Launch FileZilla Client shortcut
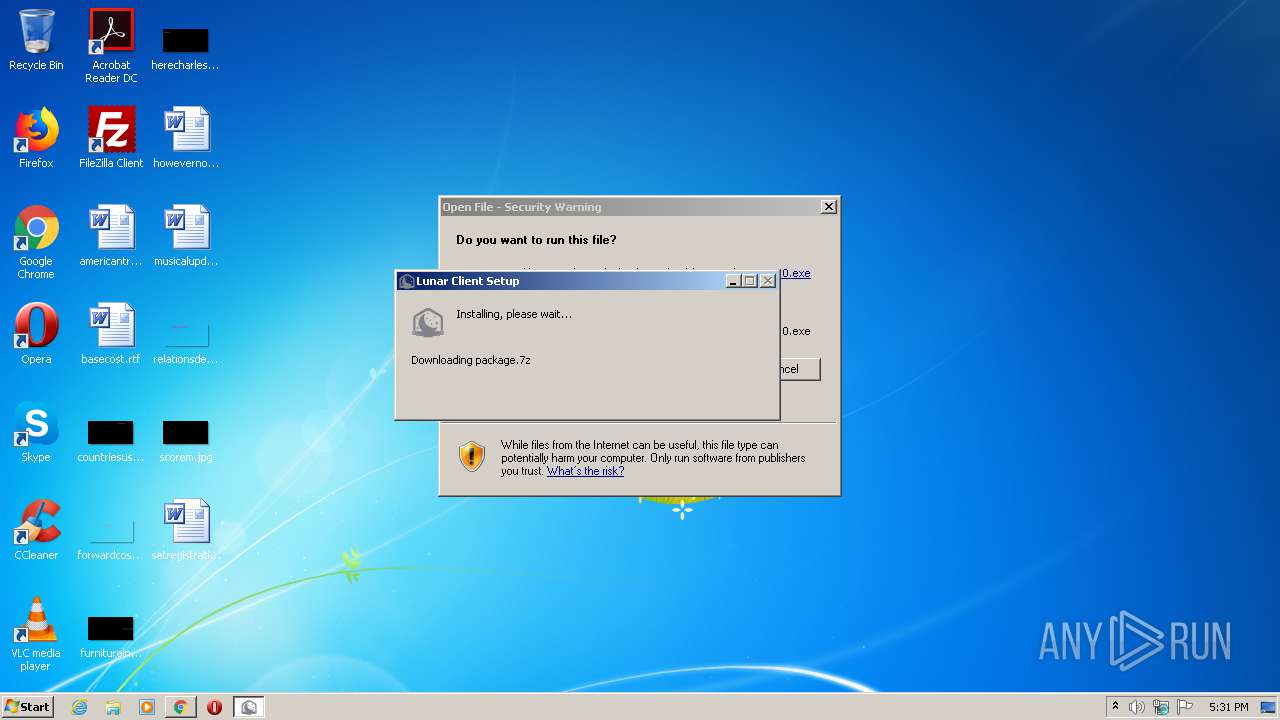Viewport: 1280px width, 720px height. 111,138
